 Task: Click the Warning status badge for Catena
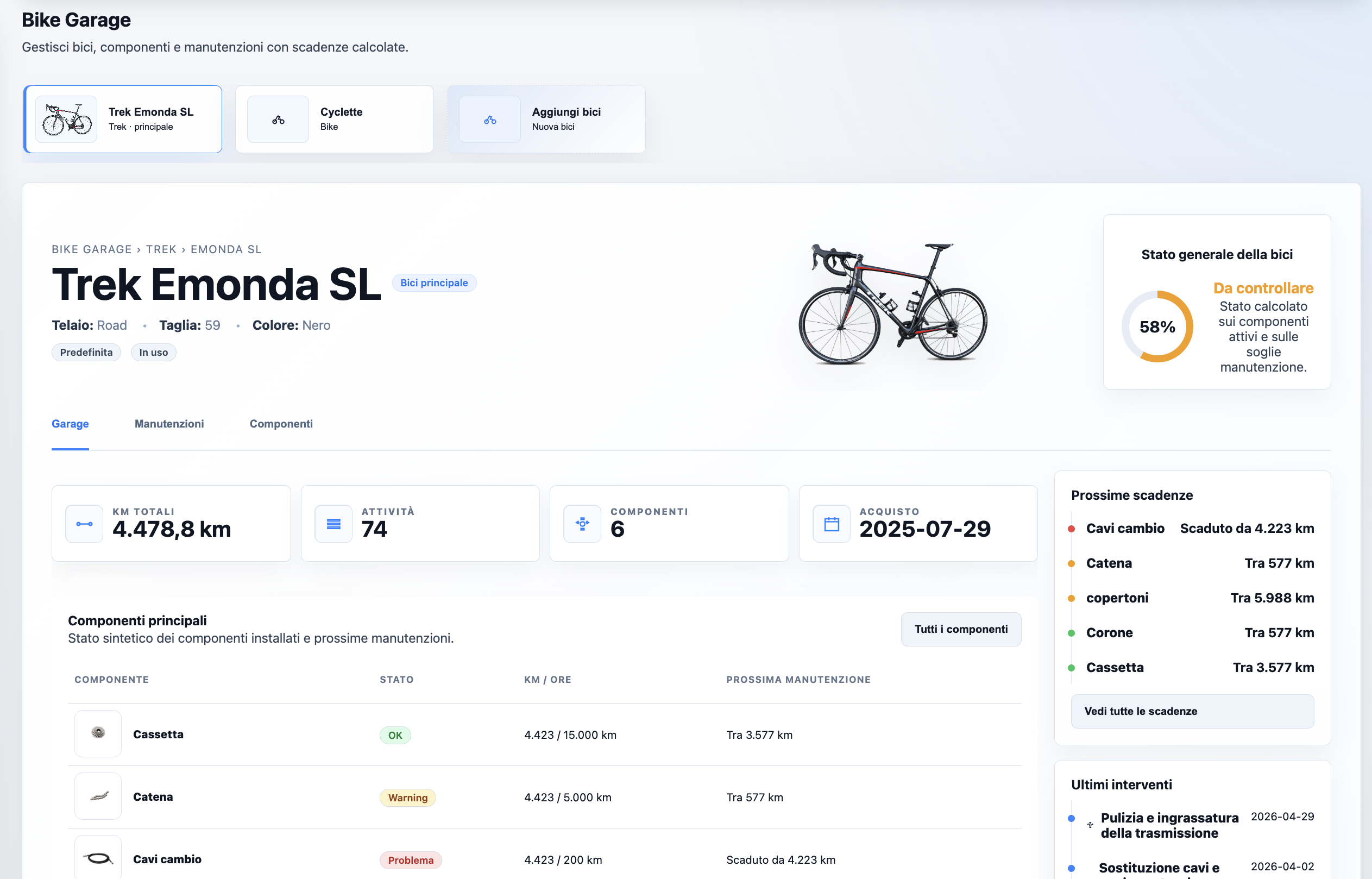[408, 798]
